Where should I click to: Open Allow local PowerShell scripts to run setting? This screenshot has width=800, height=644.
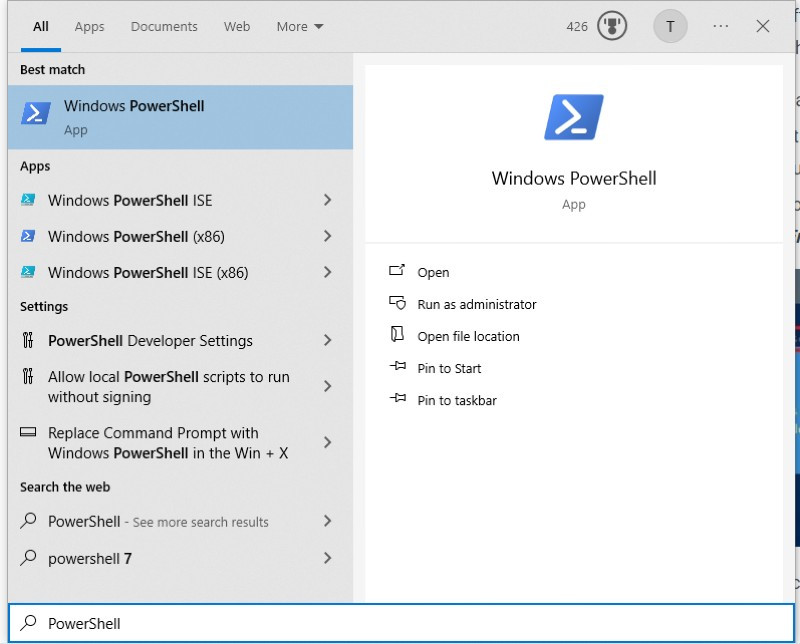[x=169, y=387]
